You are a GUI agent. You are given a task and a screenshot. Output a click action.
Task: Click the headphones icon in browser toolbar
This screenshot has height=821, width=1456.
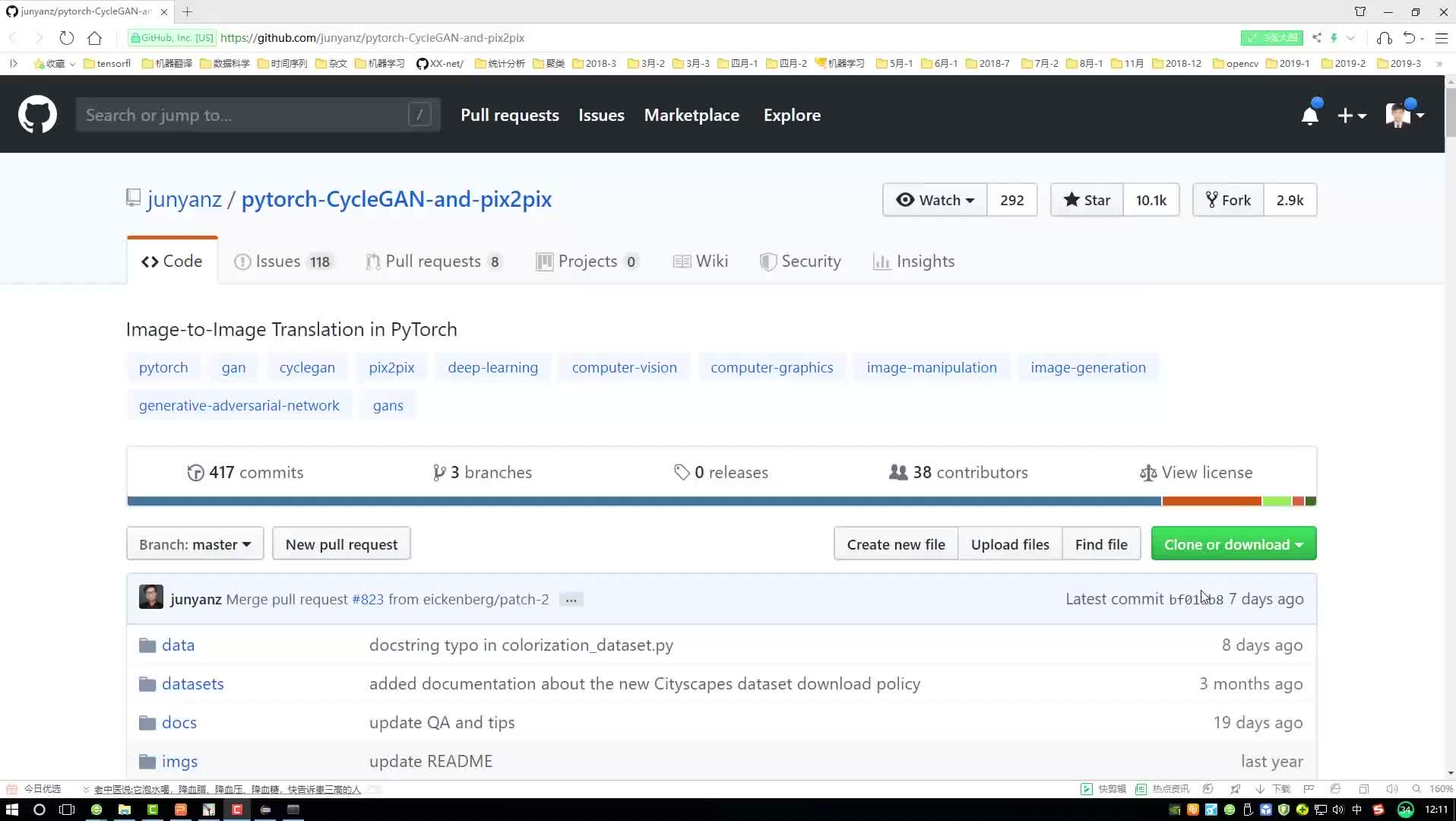(x=1384, y=37)
